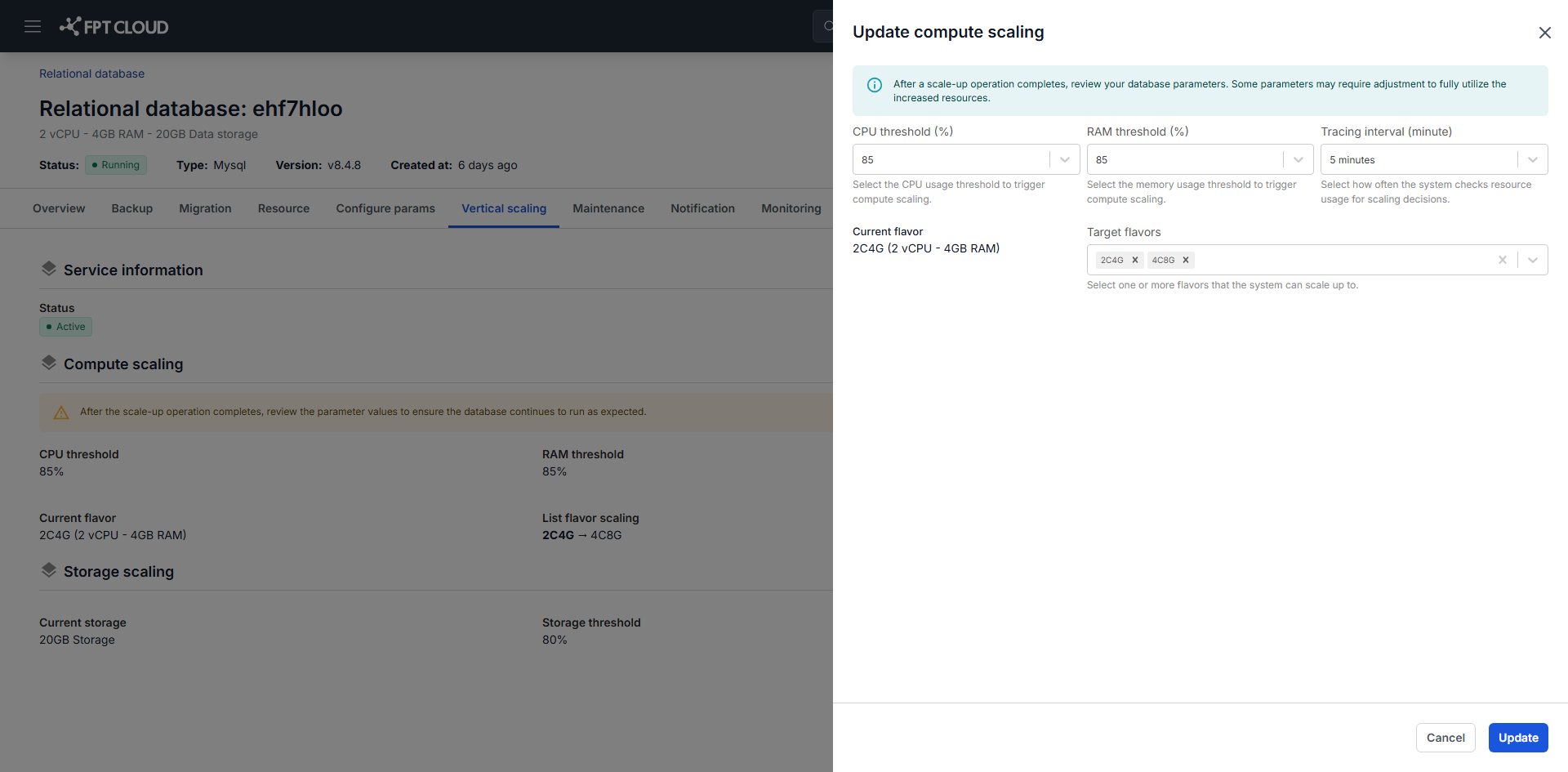1568x772 pixels.
Task: Click the '20GB Storage' value
Action: 77,640
